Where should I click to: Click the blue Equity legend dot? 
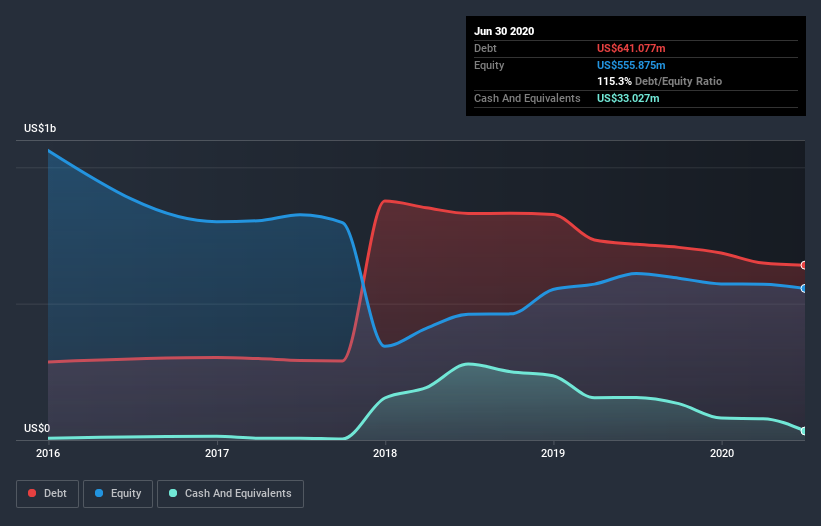99,493
